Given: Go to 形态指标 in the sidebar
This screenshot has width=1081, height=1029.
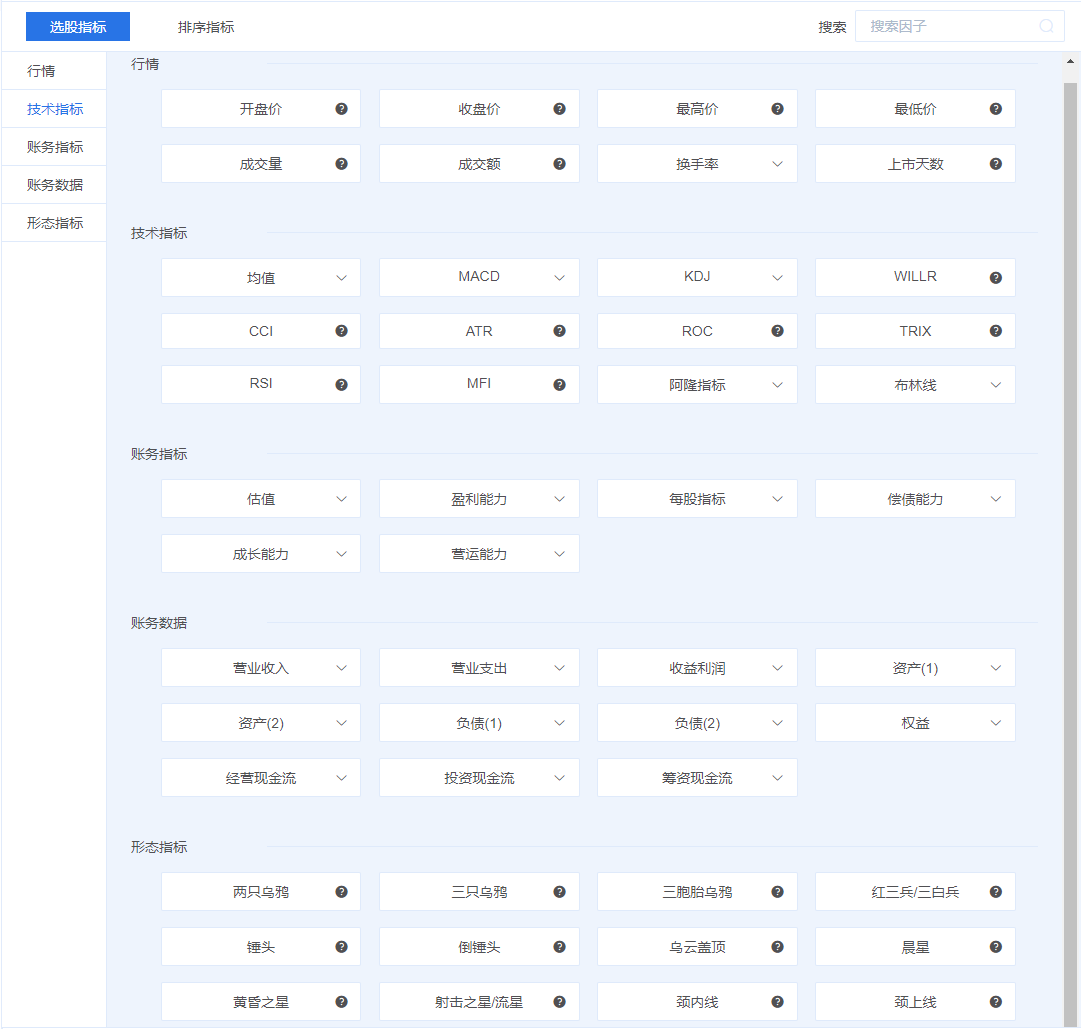Looking at the screenshot, I should (55, 223).
